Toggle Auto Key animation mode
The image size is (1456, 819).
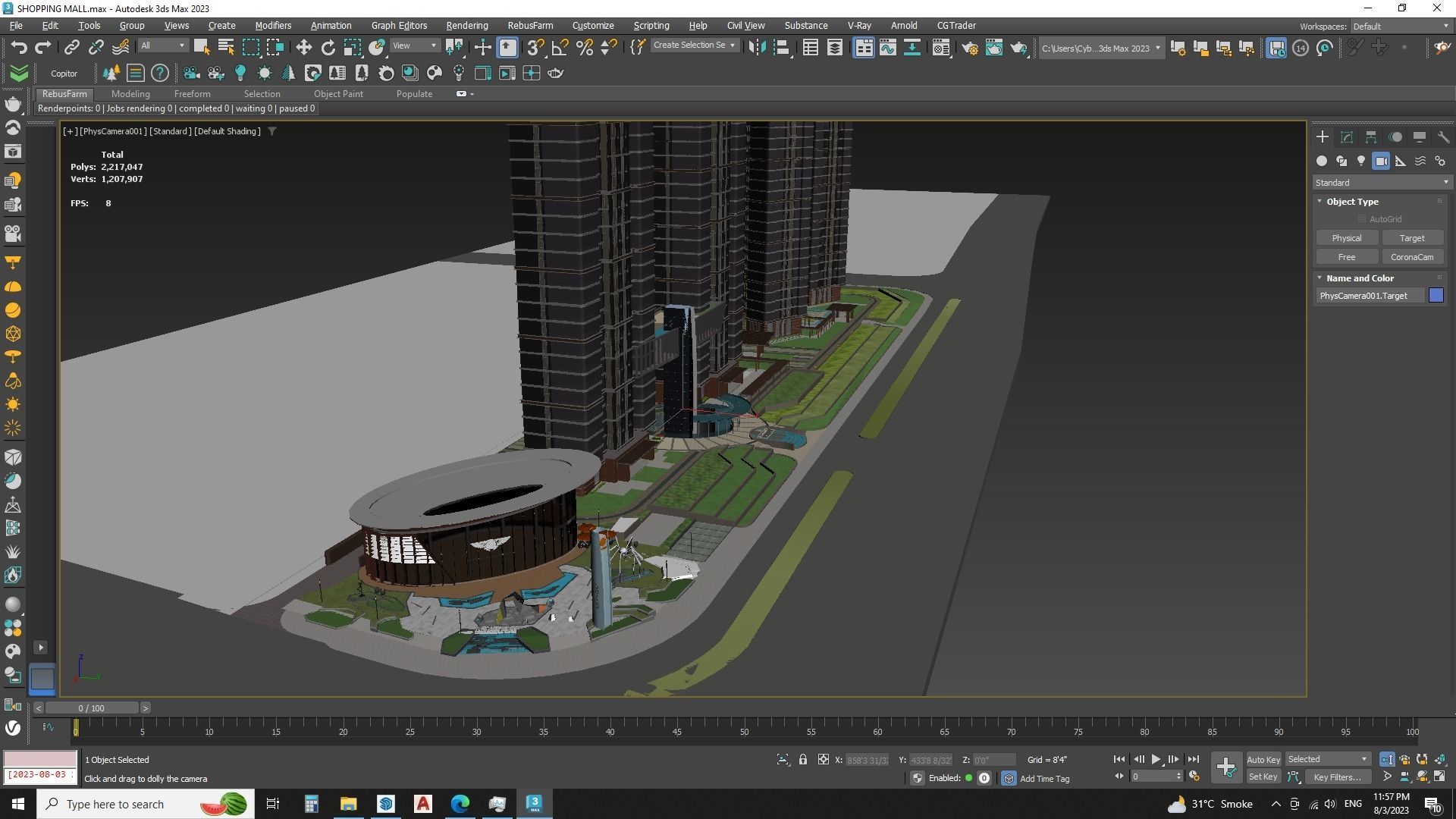click(1263, 759)
